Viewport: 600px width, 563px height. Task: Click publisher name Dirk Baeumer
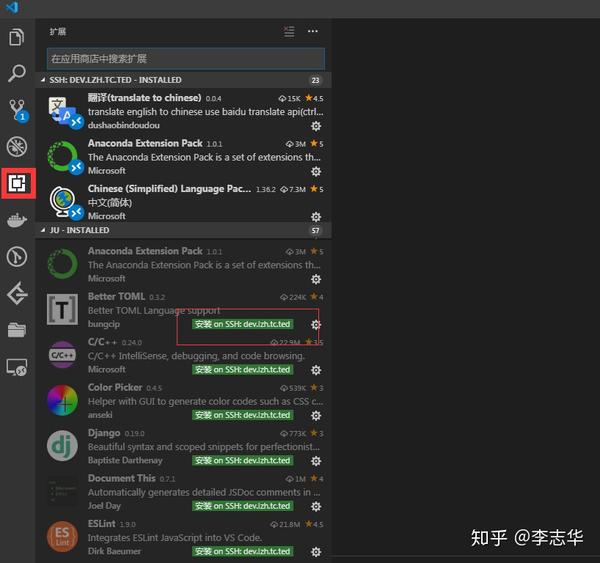114,551
